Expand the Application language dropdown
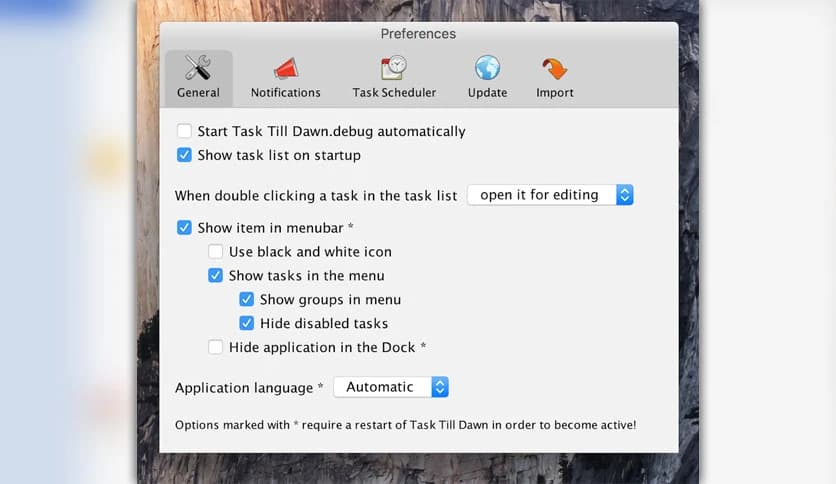 390,387
